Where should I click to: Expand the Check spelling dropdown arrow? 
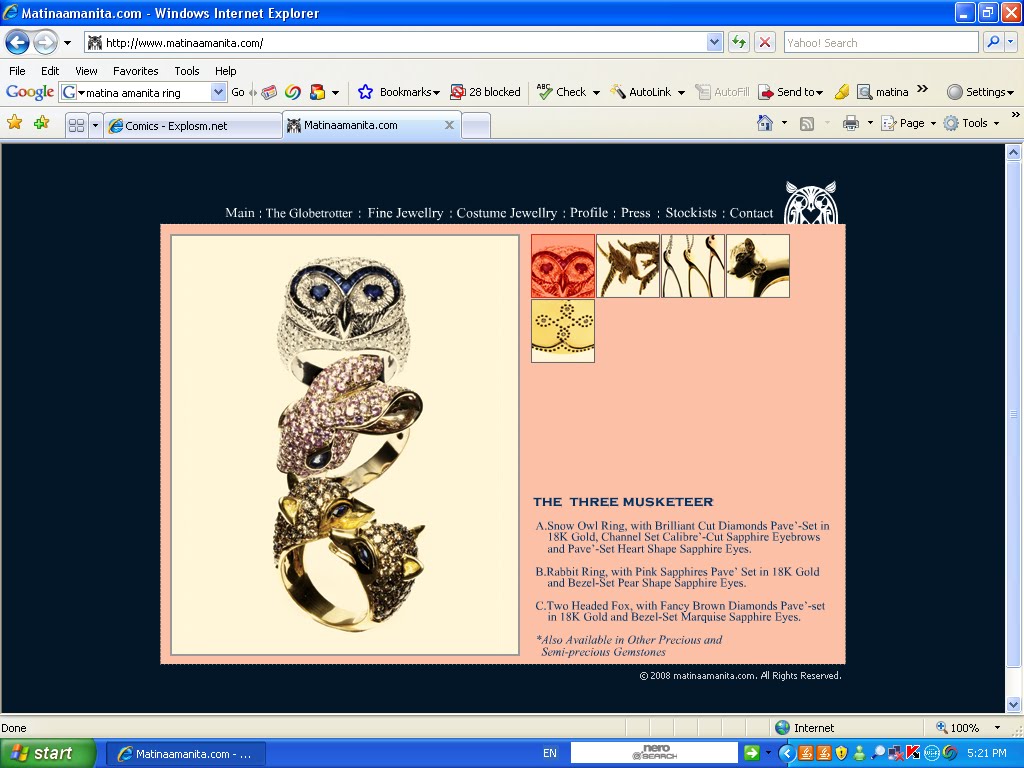pyautogui.click(x=596, y=93)
